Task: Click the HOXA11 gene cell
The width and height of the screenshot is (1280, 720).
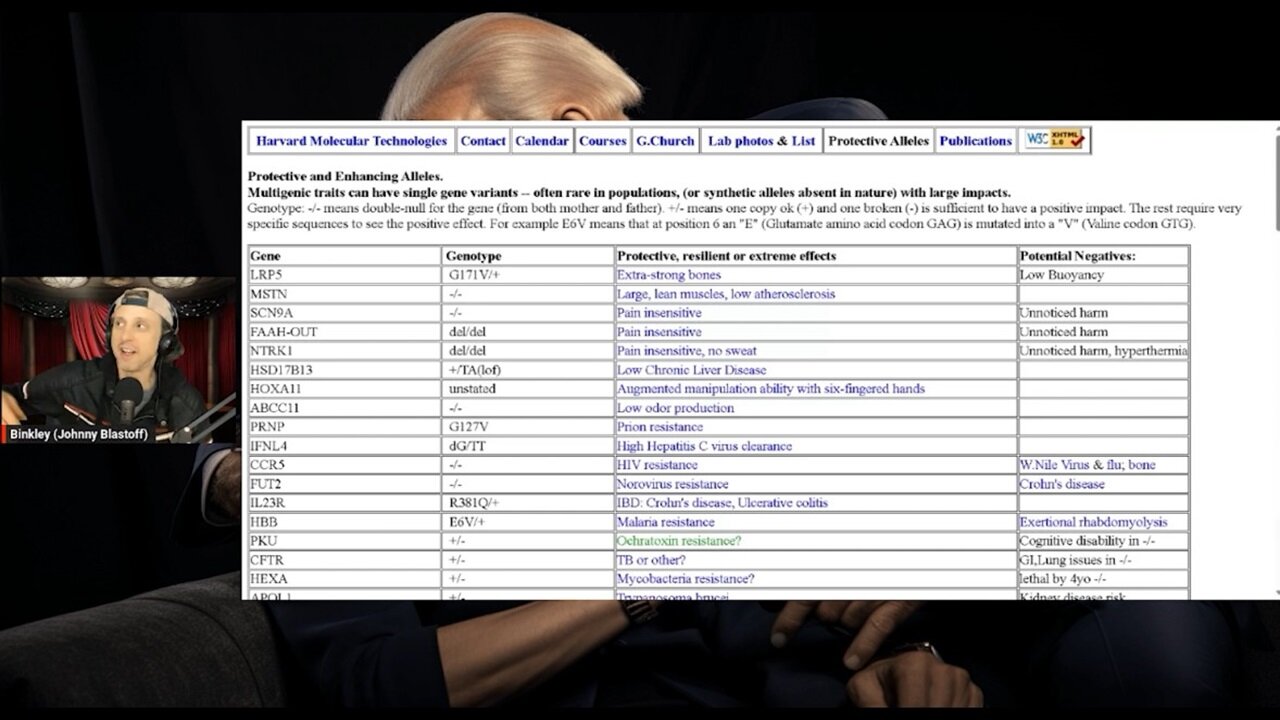Action: coord(345,389)
